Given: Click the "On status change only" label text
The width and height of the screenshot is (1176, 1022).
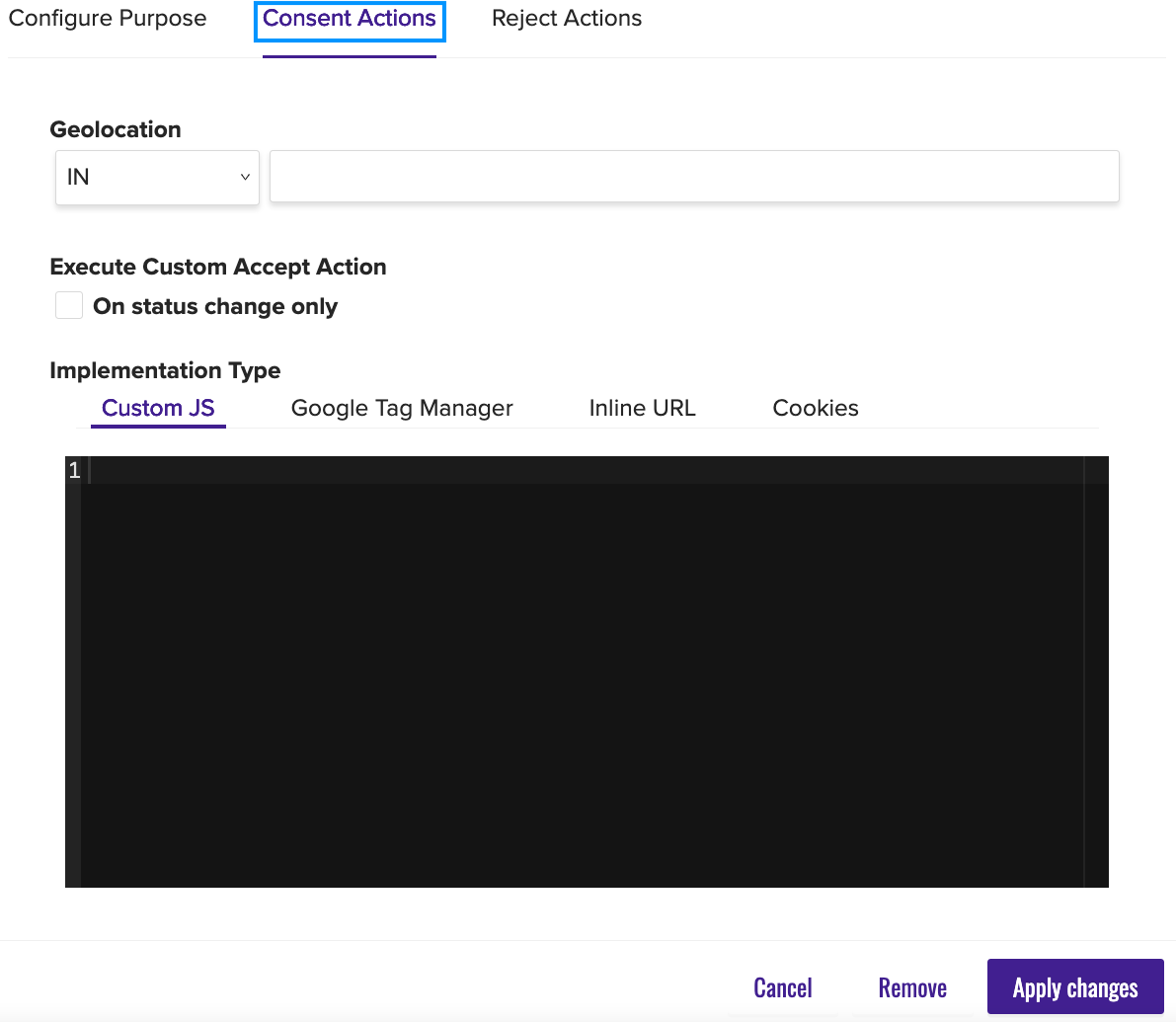Looking at the screenshot, I should pyautogui.click(x=215, y=307).
